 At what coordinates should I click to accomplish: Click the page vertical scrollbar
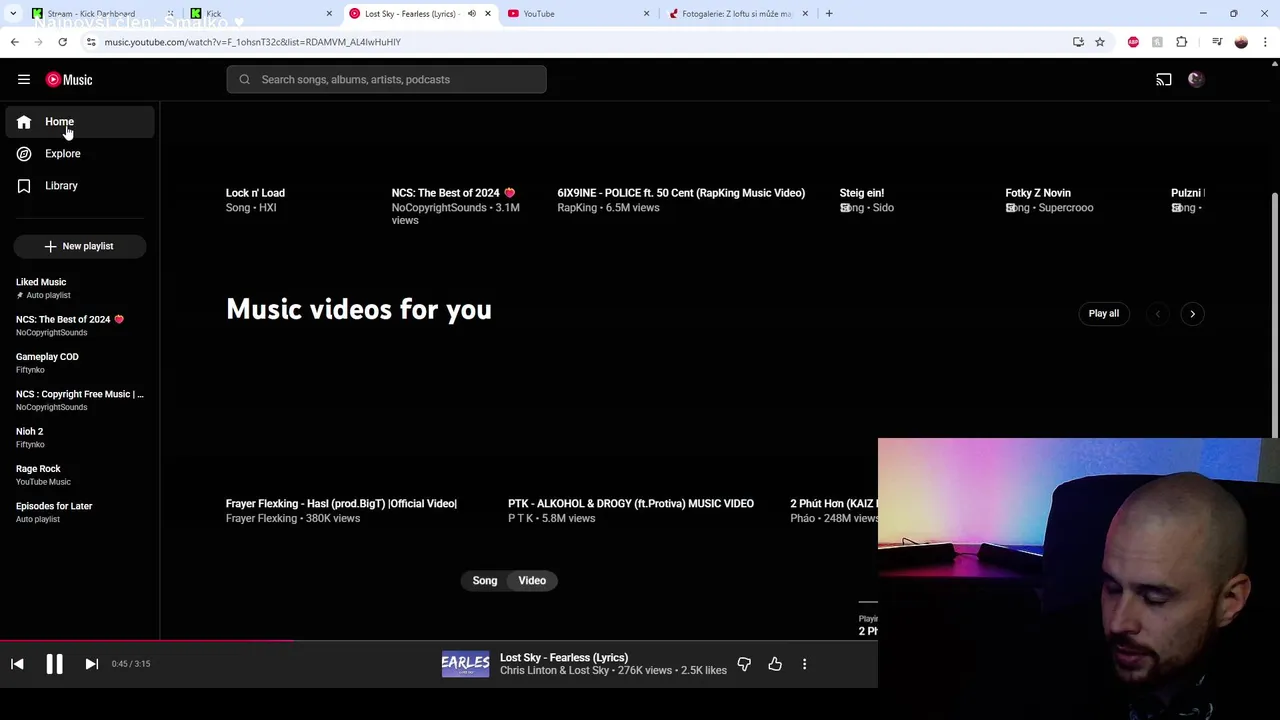[x=1274, y=315]
